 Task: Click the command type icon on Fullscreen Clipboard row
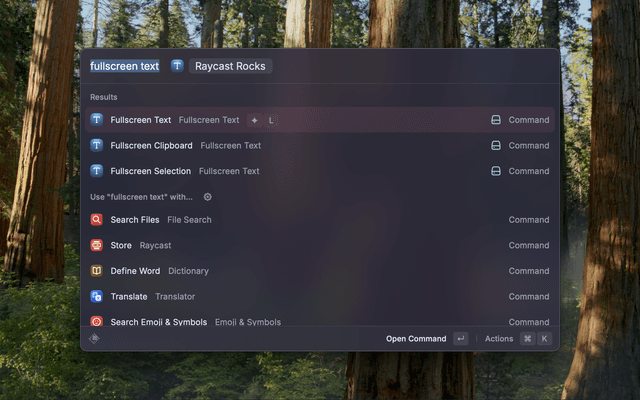coord(495,145)
